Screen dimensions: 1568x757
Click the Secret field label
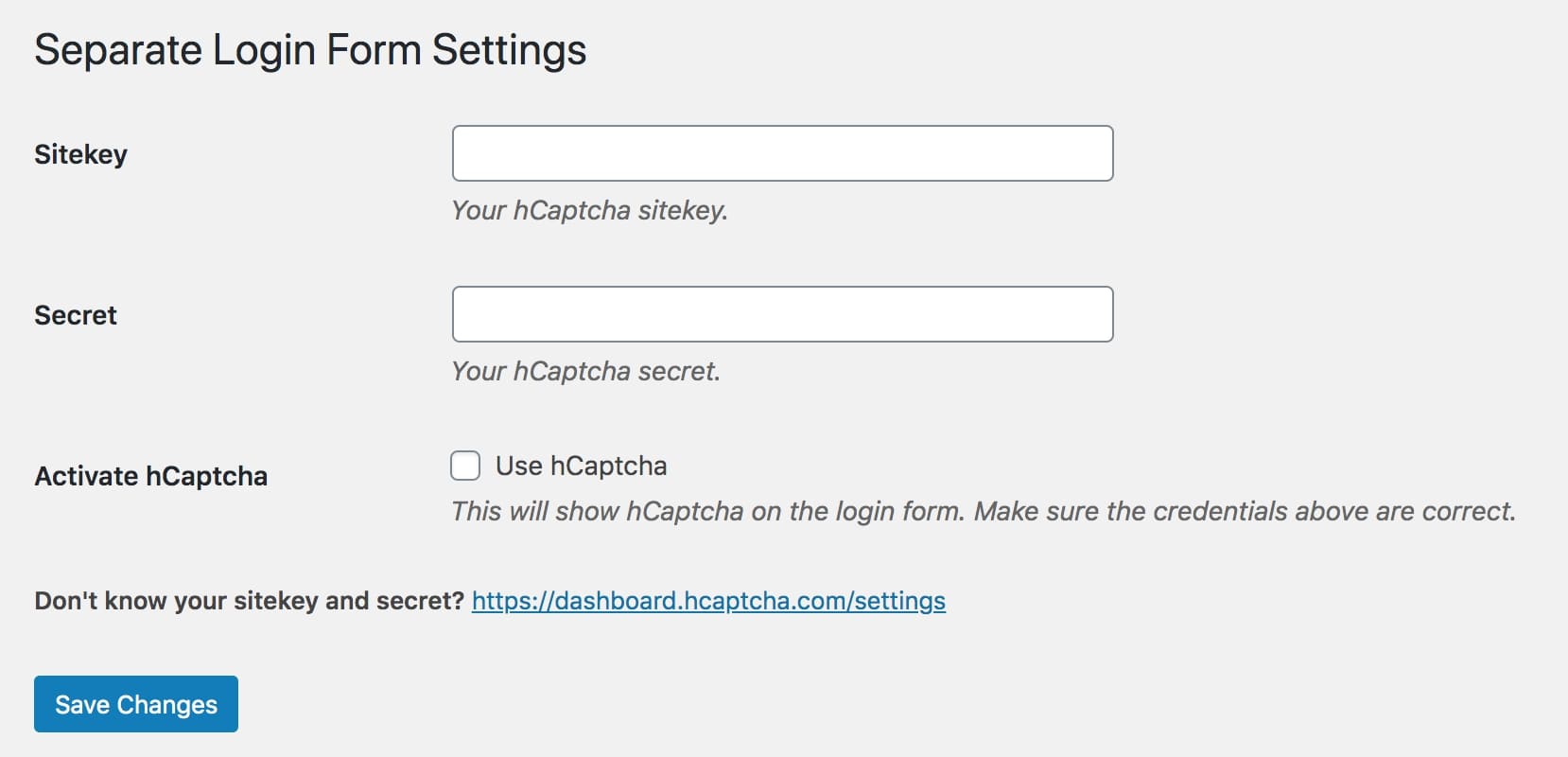pyautogui.click(x=75, y=314)
